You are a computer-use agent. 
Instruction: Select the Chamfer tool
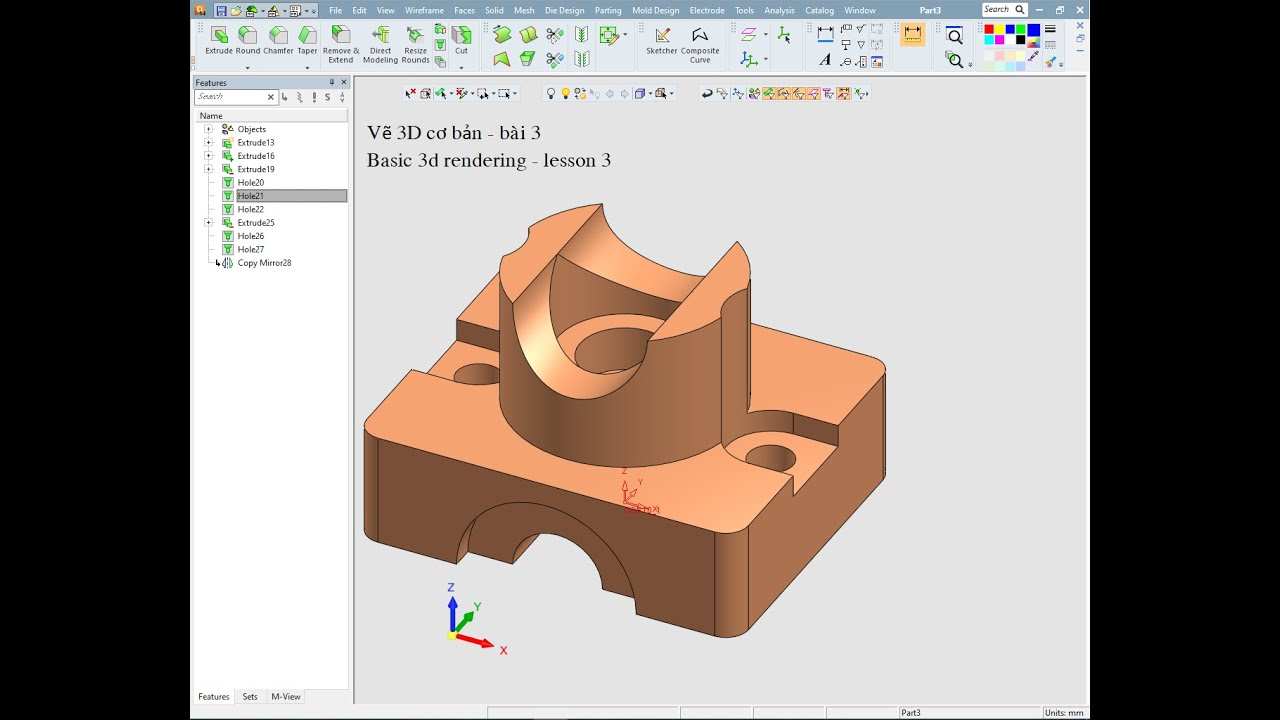tap(278, 40)
